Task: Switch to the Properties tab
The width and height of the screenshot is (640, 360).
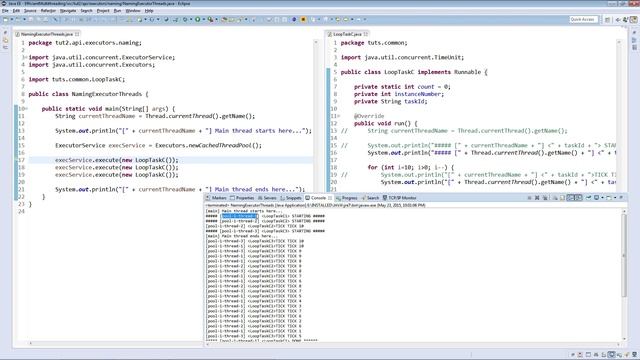Action: pos(242,198)
